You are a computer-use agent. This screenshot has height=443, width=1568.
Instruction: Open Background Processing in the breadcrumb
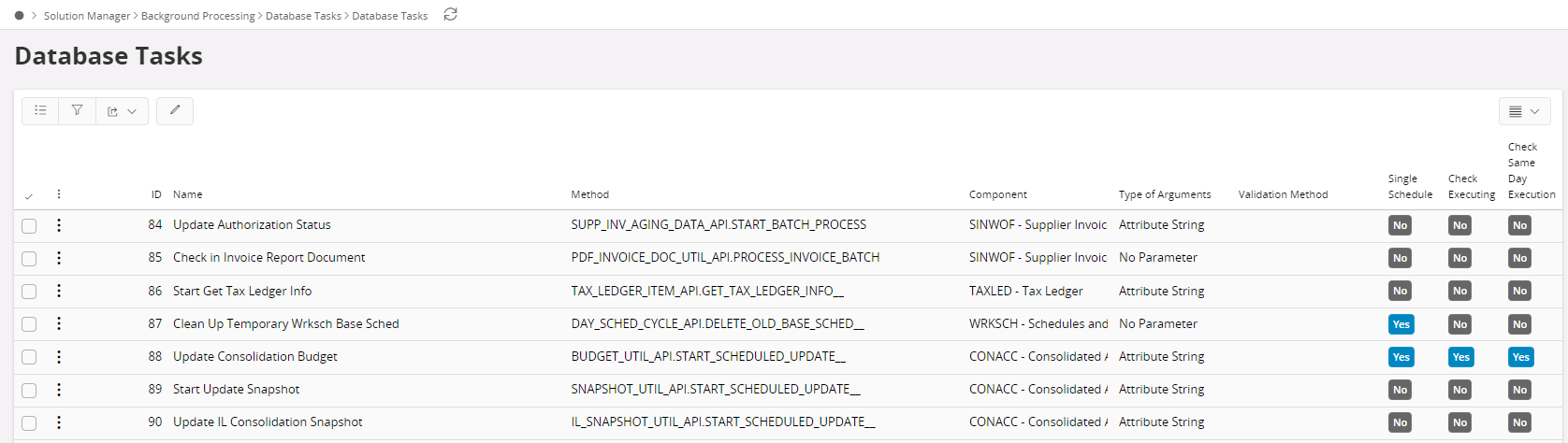tap(197, 16)
